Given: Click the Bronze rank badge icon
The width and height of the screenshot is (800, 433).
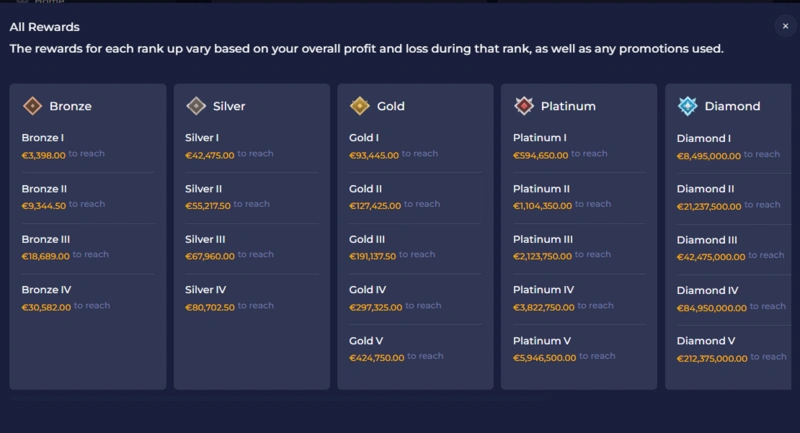Looking at the screenshot, I should [x=33, y=106].
